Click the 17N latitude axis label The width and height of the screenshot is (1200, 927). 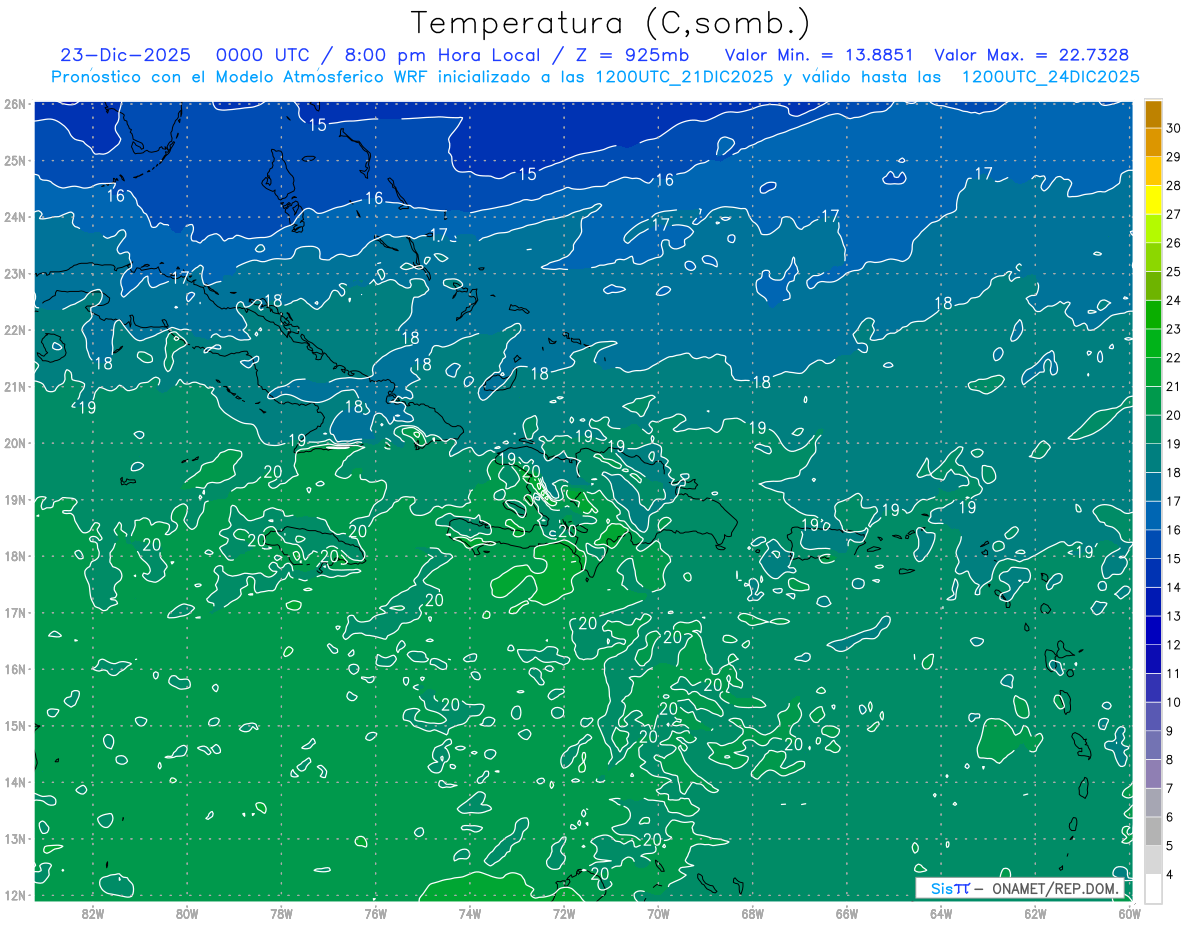pos(14,612)
